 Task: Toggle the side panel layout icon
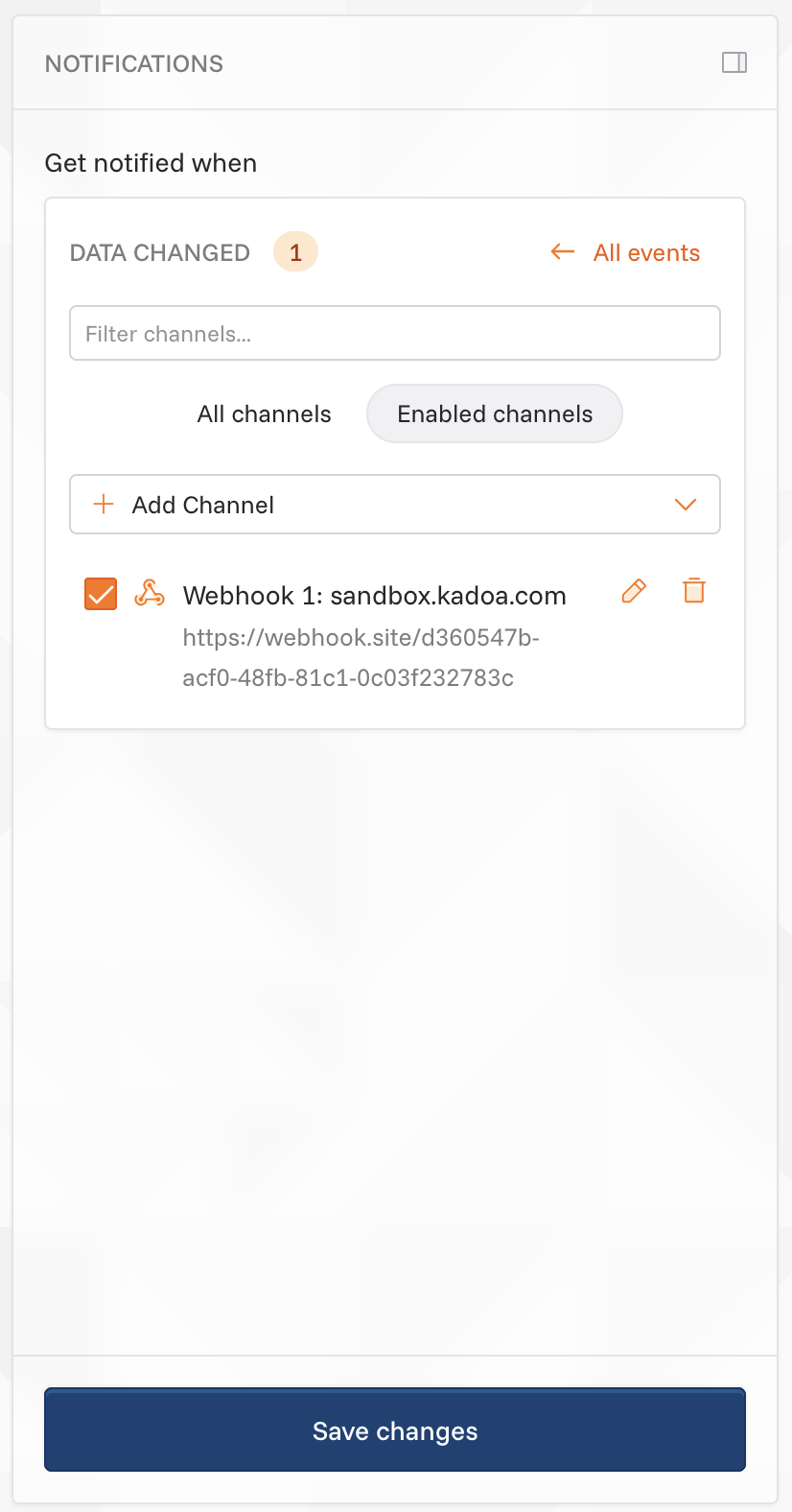(x=734, y=63)
